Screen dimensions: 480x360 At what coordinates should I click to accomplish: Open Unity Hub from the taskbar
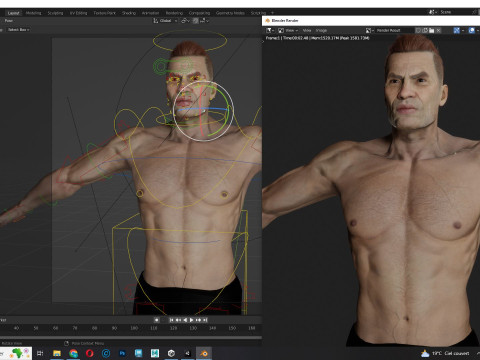pyautogui.click(x=171, y=353)
